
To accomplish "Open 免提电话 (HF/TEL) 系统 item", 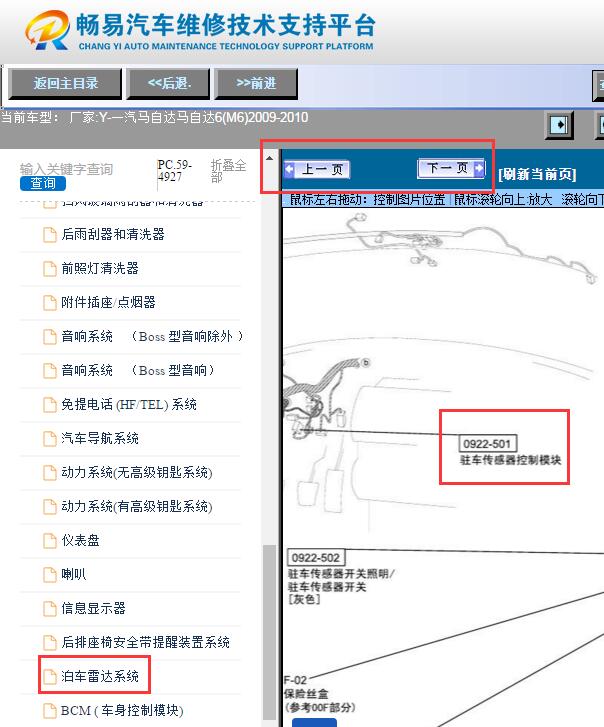I will 129,404.
